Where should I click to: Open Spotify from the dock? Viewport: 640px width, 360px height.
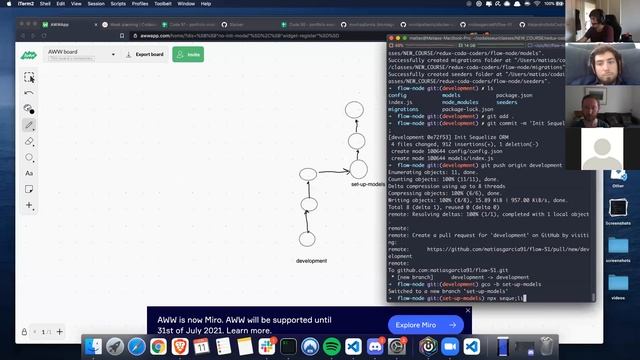click(331, 347)
